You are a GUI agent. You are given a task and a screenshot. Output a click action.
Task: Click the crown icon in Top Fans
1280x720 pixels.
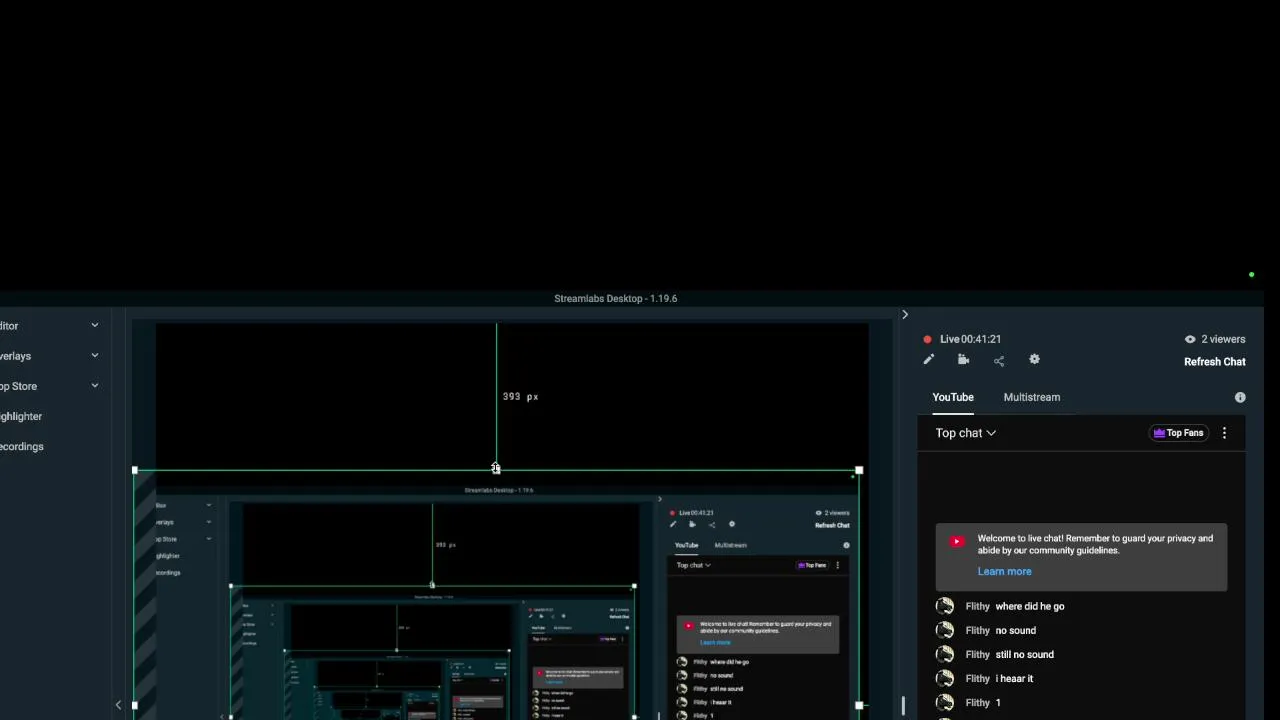coord(1159,433)
